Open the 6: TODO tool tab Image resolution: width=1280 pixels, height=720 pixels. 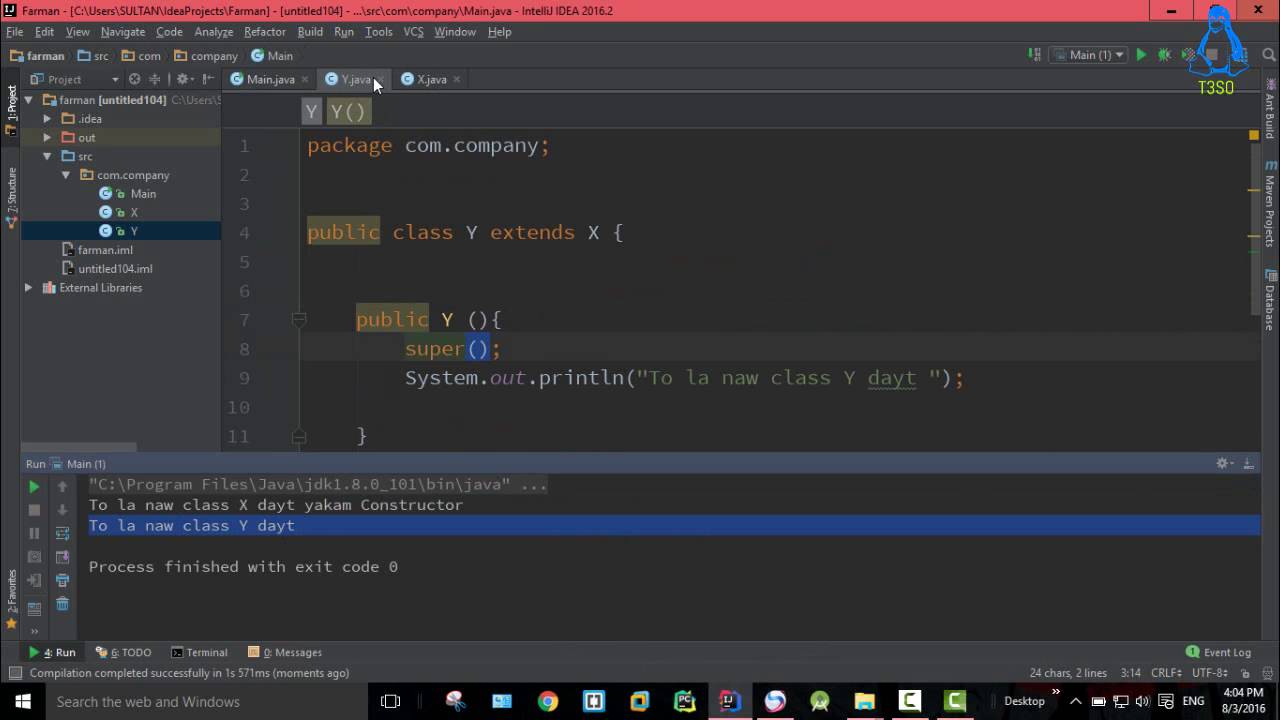[x=123, y=652]
